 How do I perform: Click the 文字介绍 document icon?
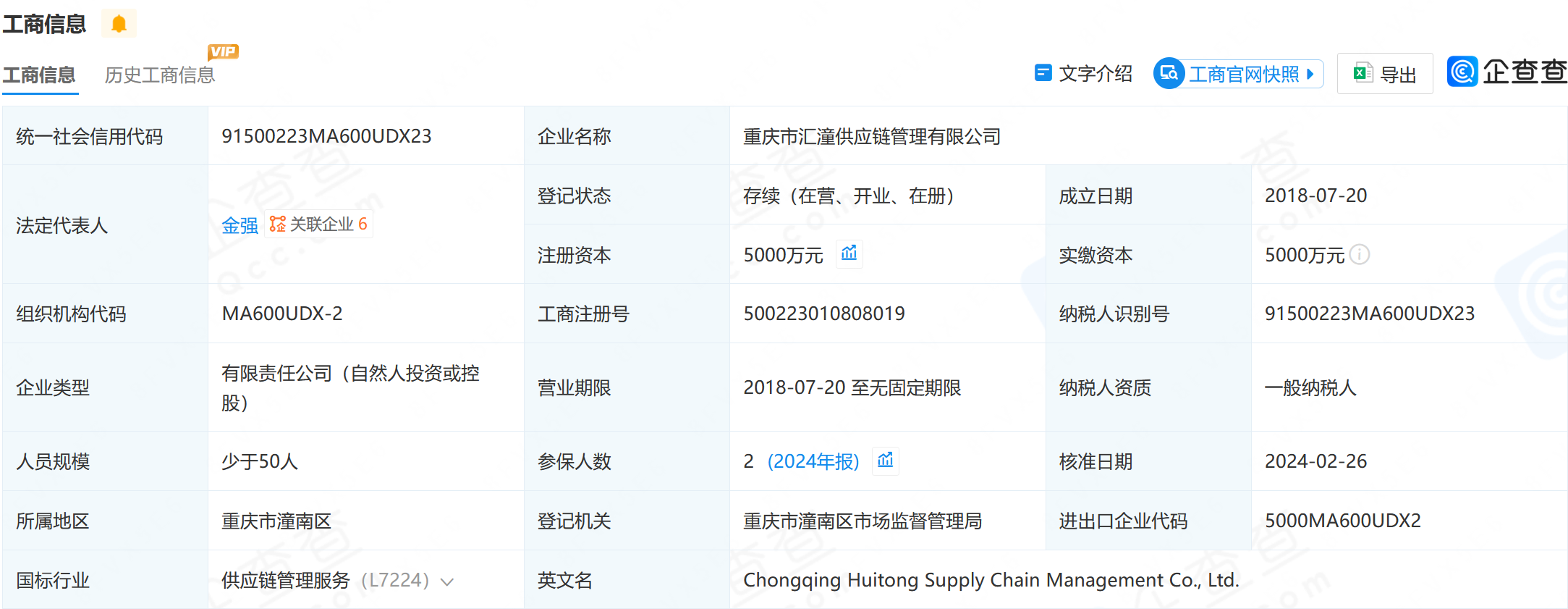tap(1043, 73)
